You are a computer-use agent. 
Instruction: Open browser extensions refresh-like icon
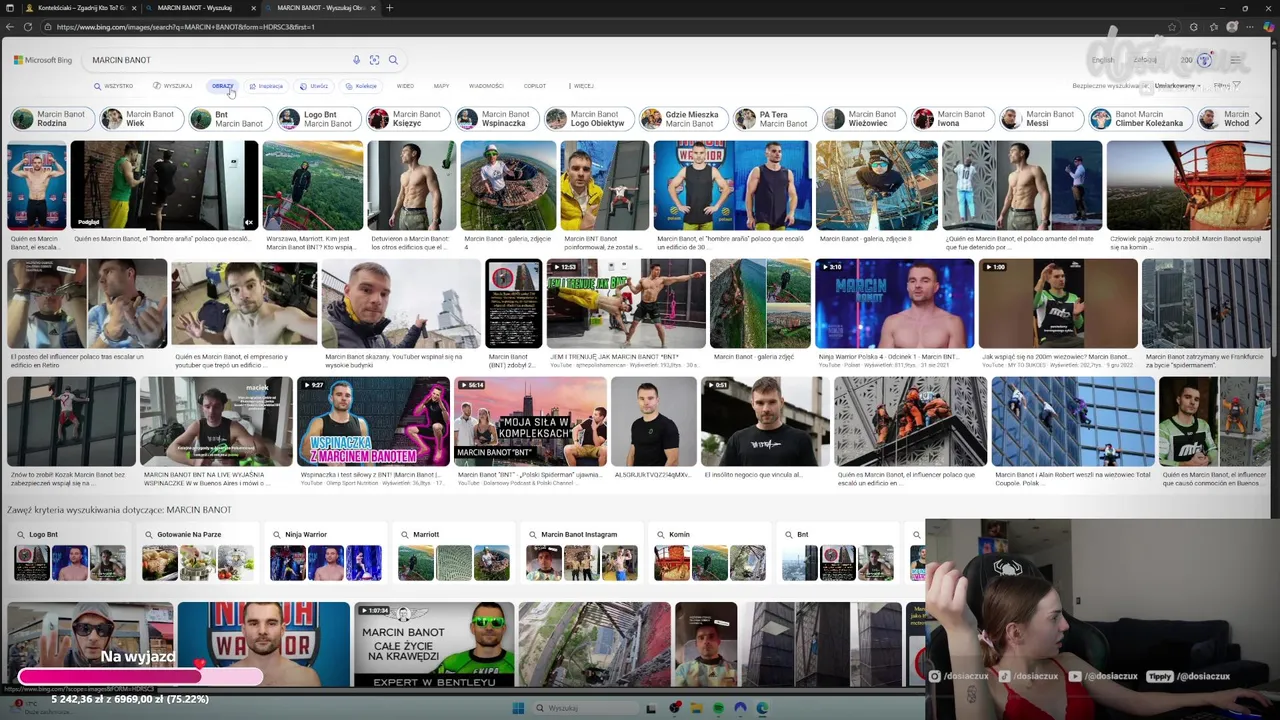point(1193,27)
